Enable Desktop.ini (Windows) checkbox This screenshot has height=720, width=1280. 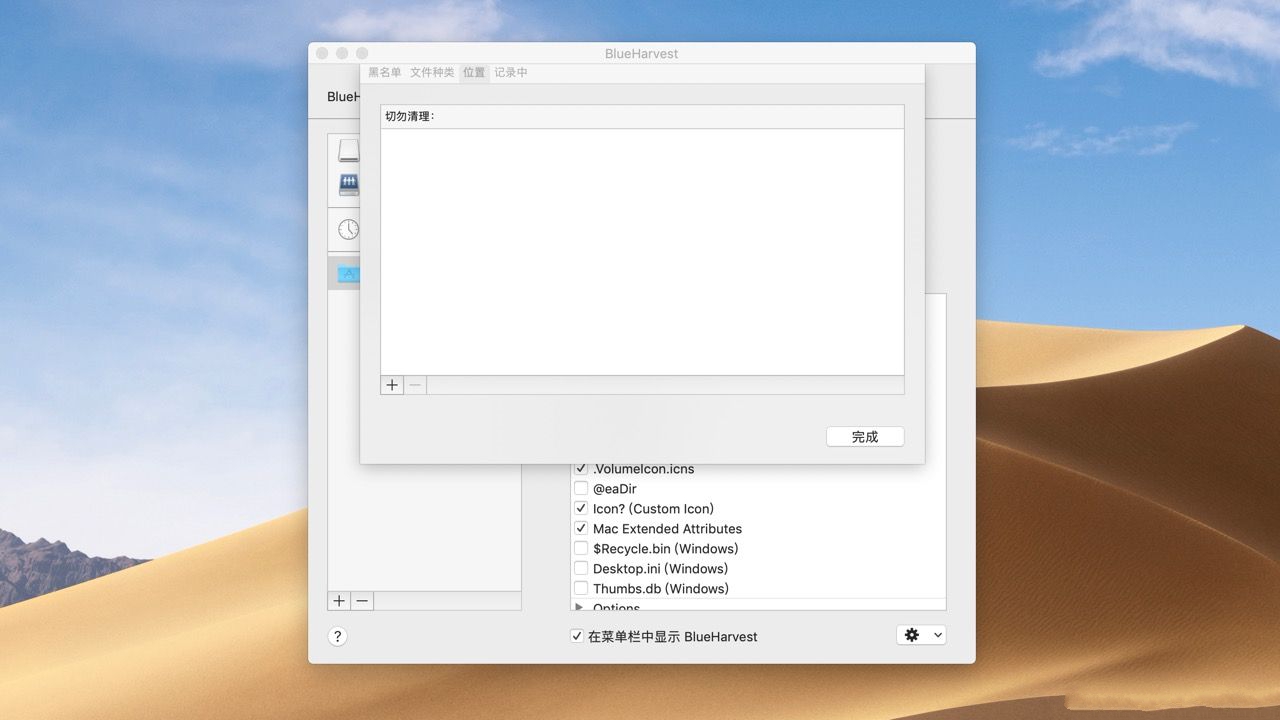coord(581,568)
